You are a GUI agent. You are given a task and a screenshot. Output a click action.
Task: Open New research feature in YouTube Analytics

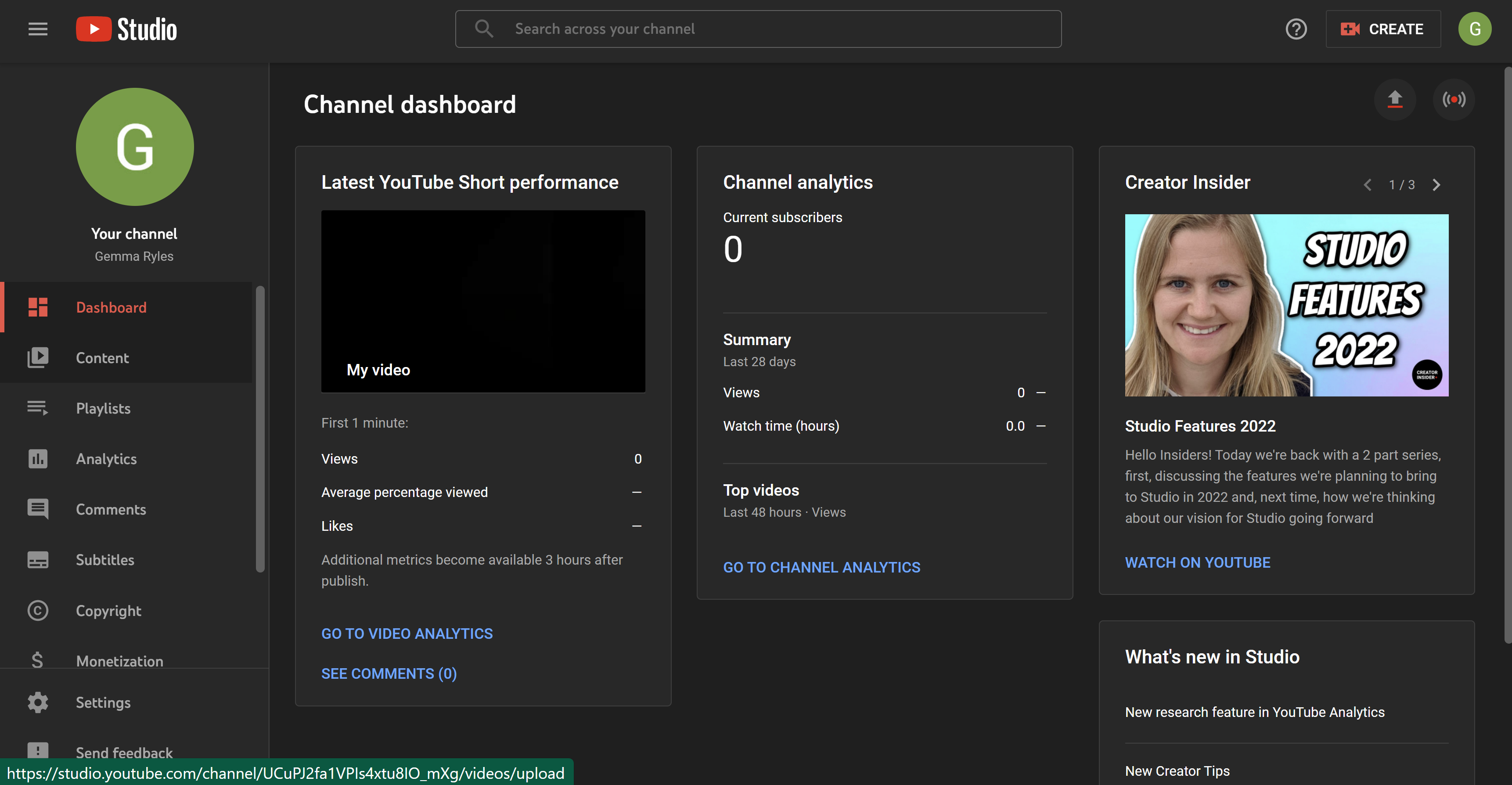[1254, 712]
